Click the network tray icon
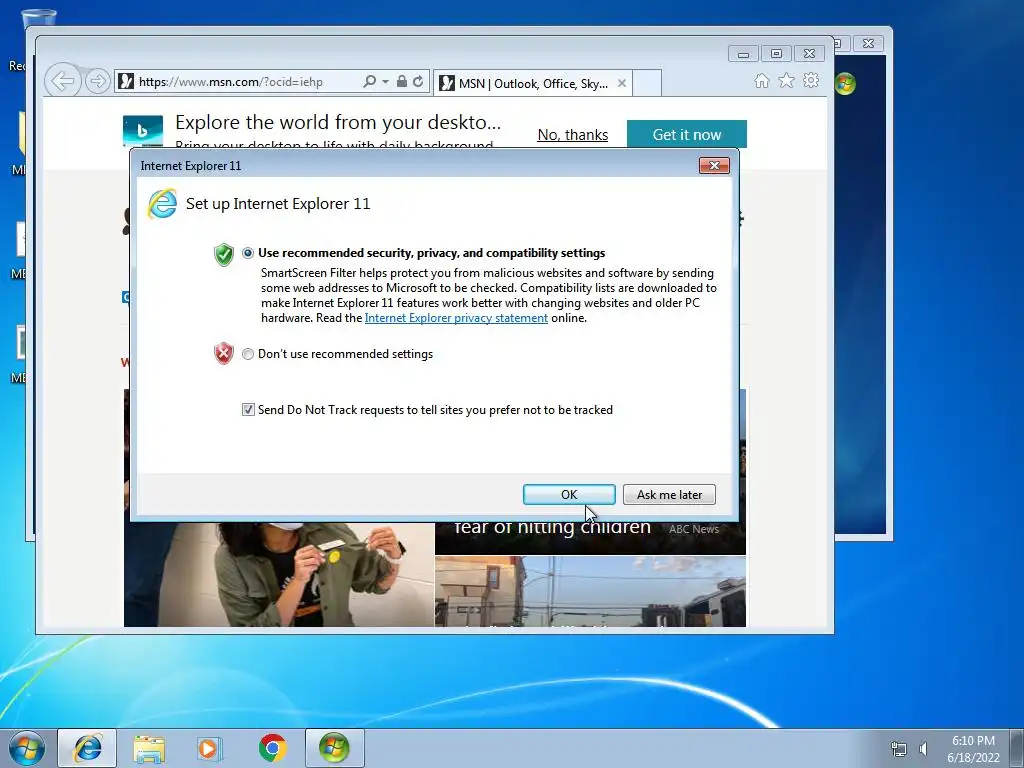This screenshot has width=1024, height=768. point(899,749)
